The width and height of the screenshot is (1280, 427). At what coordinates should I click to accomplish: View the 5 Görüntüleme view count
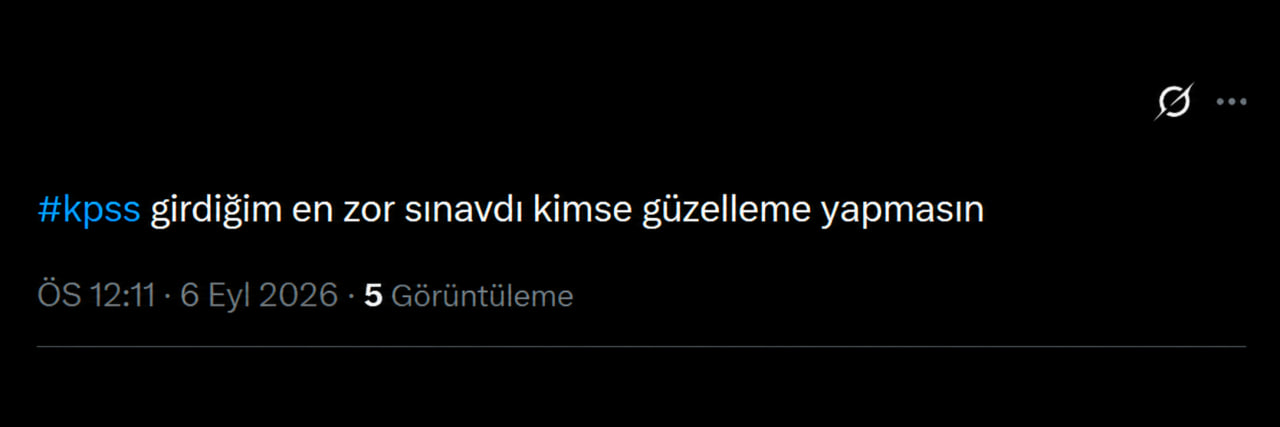468,296
